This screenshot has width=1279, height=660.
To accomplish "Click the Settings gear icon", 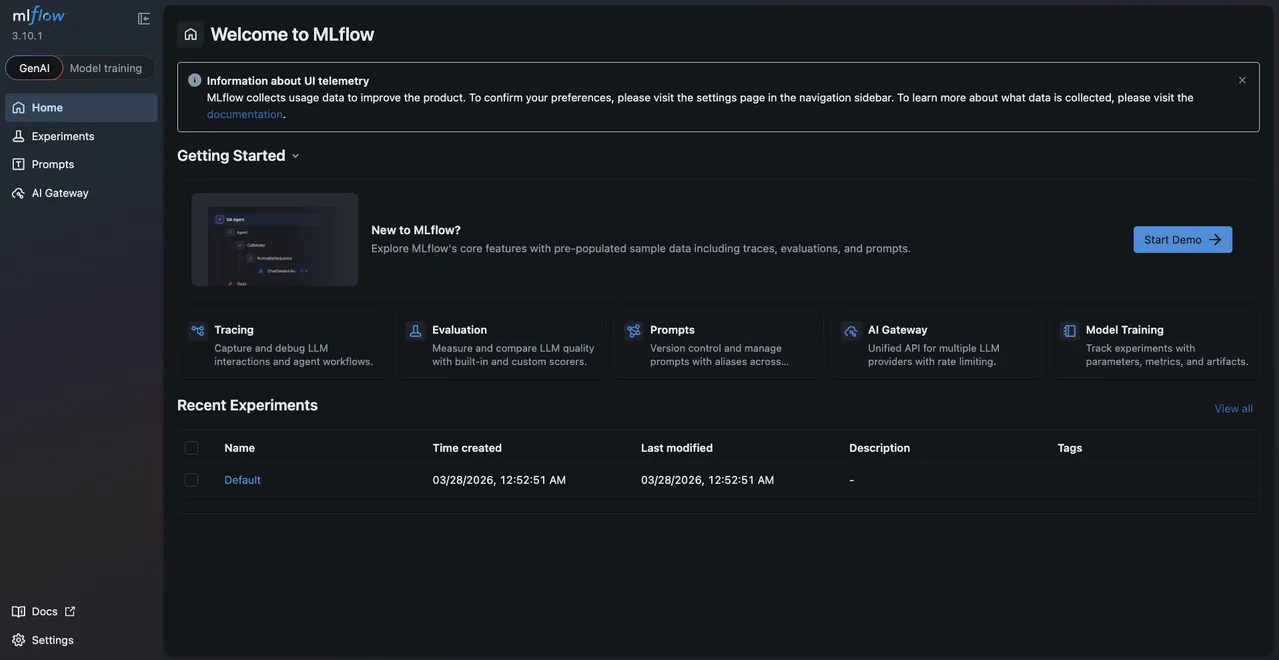I will [18, 640].
